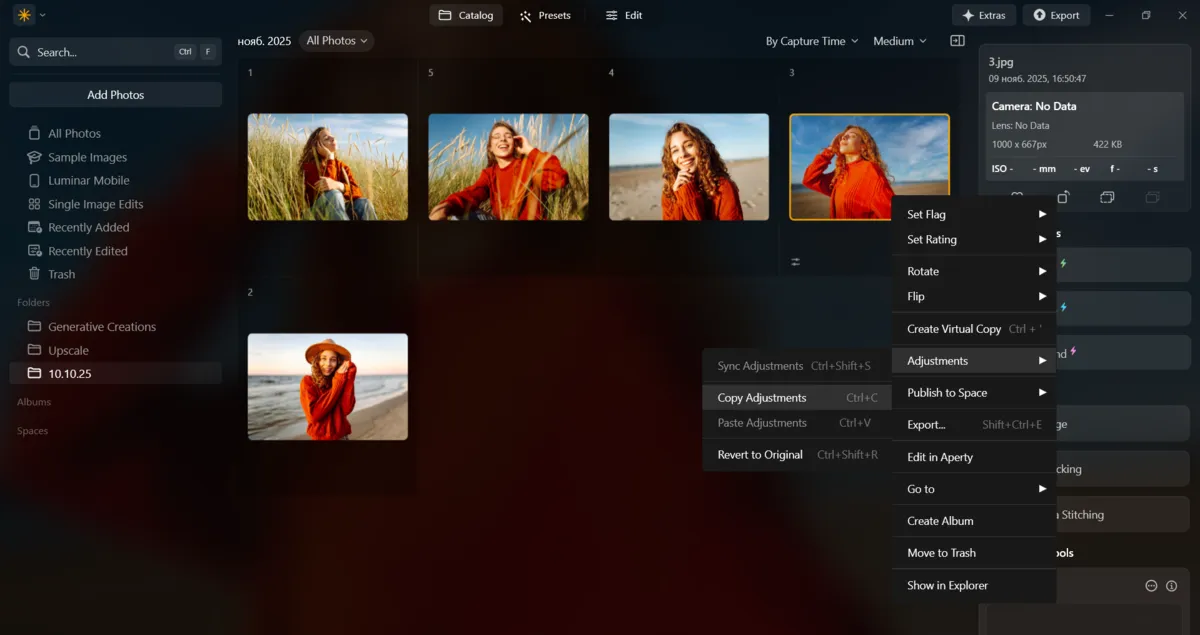Click the Luminar sun logo icon

point(24,15)
